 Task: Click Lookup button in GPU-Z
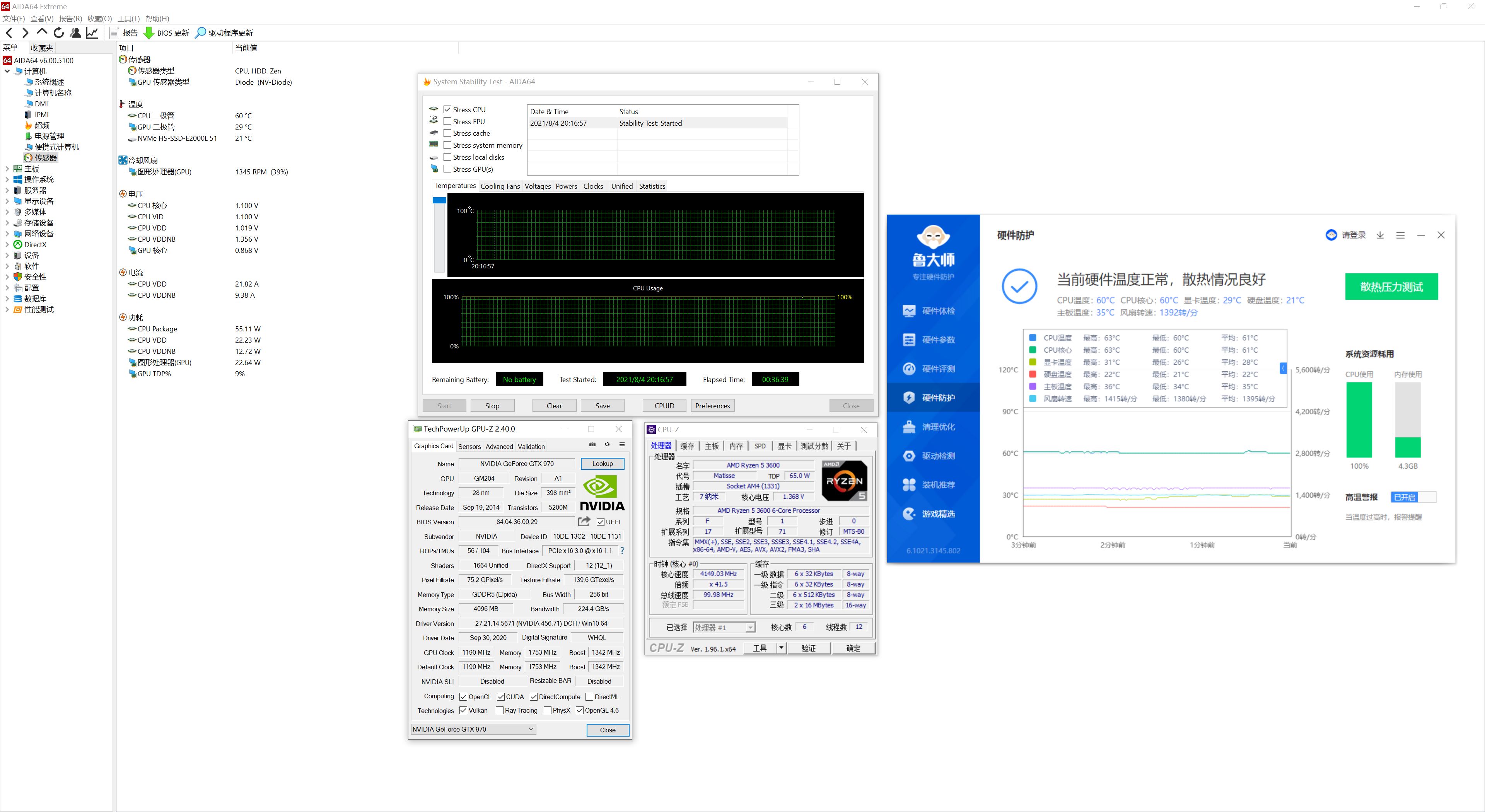(603, 463)
